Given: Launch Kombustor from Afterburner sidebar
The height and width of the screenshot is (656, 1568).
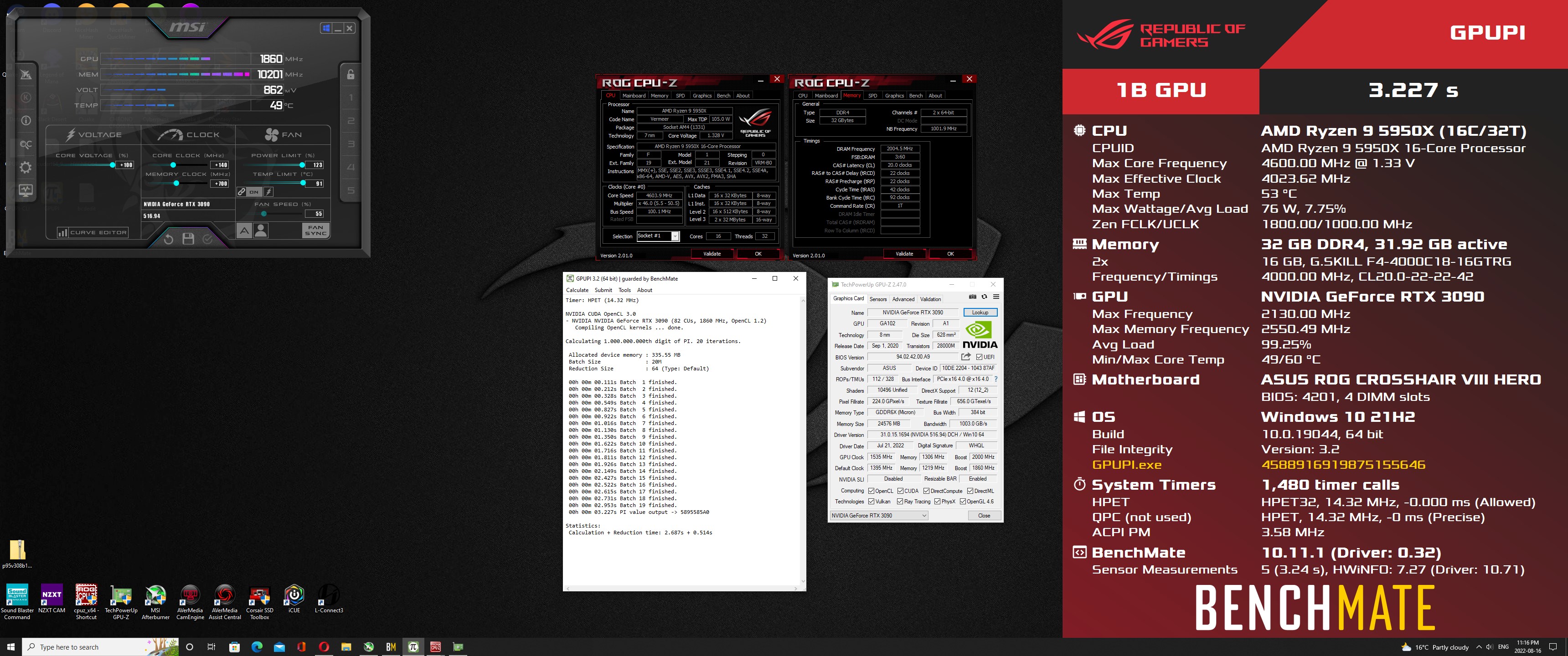Looking at the screenshot, I should 26,97.
